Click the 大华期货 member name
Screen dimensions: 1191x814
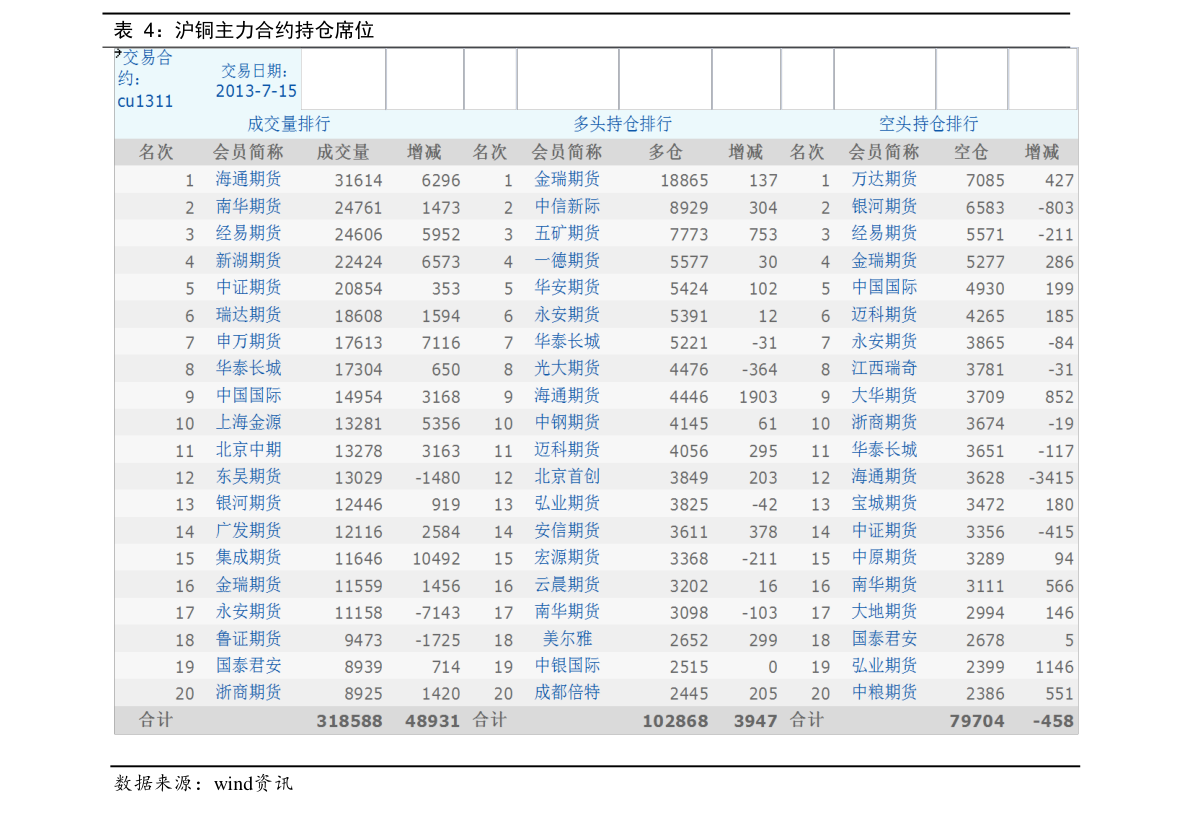(x=884, y=396)
